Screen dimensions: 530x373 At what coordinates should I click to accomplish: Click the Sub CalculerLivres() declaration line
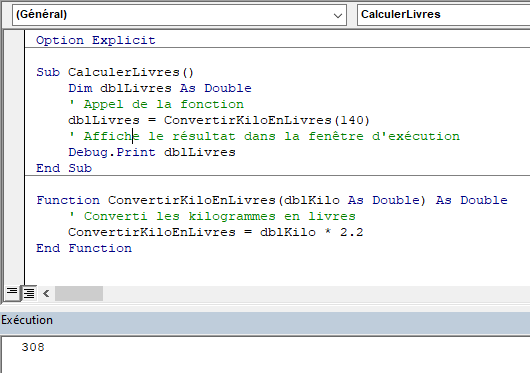(x=115, y=72)
